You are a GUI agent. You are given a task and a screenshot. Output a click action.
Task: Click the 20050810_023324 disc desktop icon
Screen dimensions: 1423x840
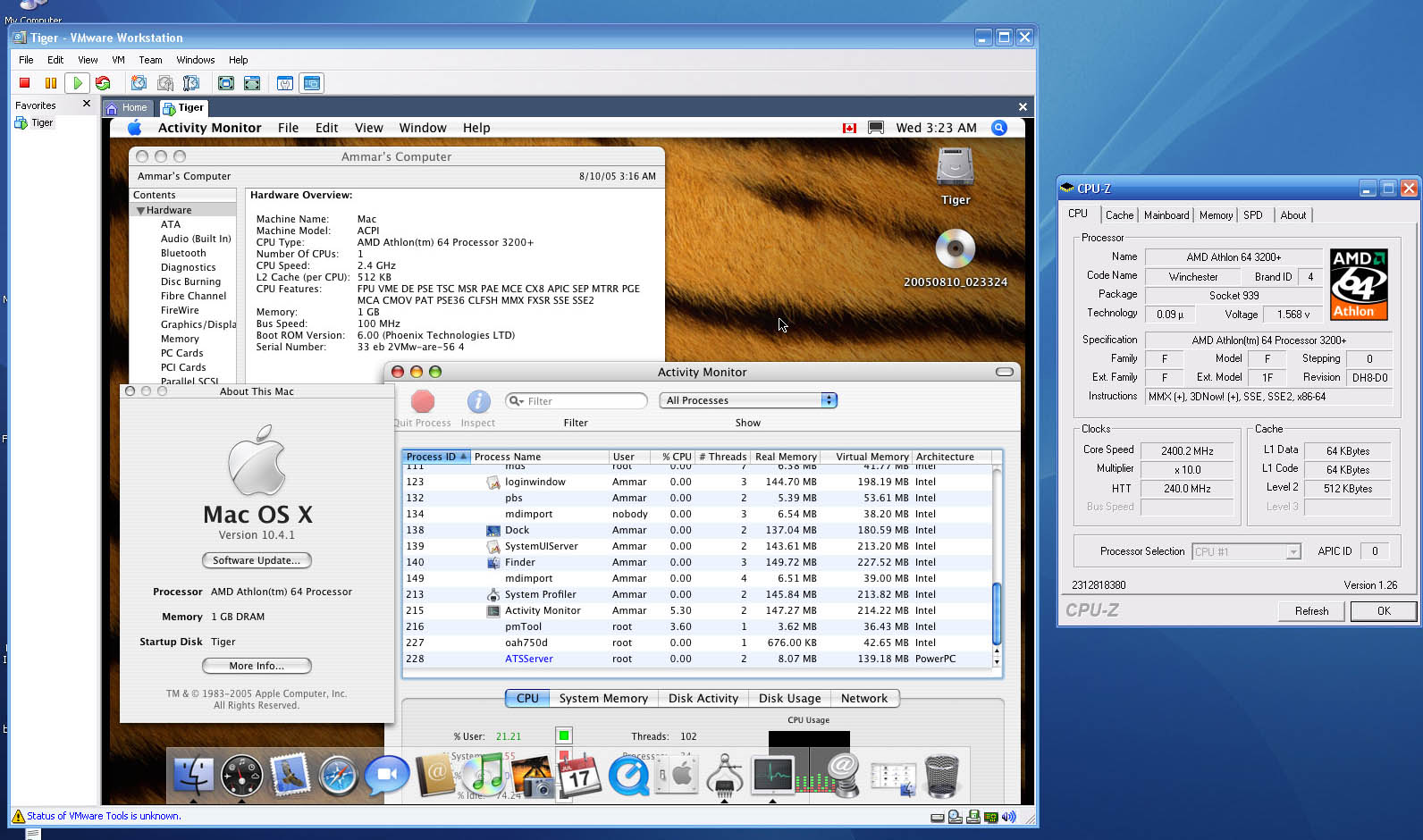point(955,248)
